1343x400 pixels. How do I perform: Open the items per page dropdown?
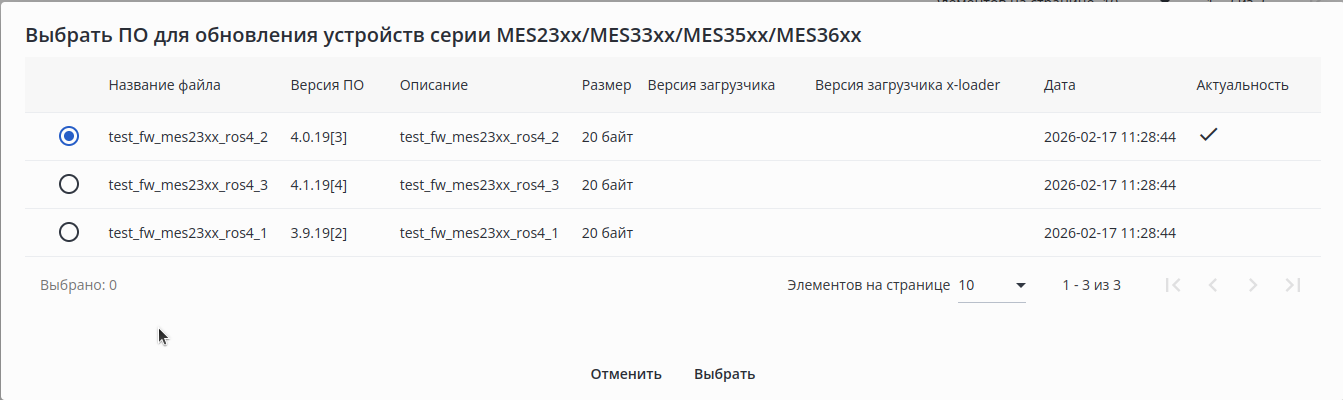tap(991, 285)
